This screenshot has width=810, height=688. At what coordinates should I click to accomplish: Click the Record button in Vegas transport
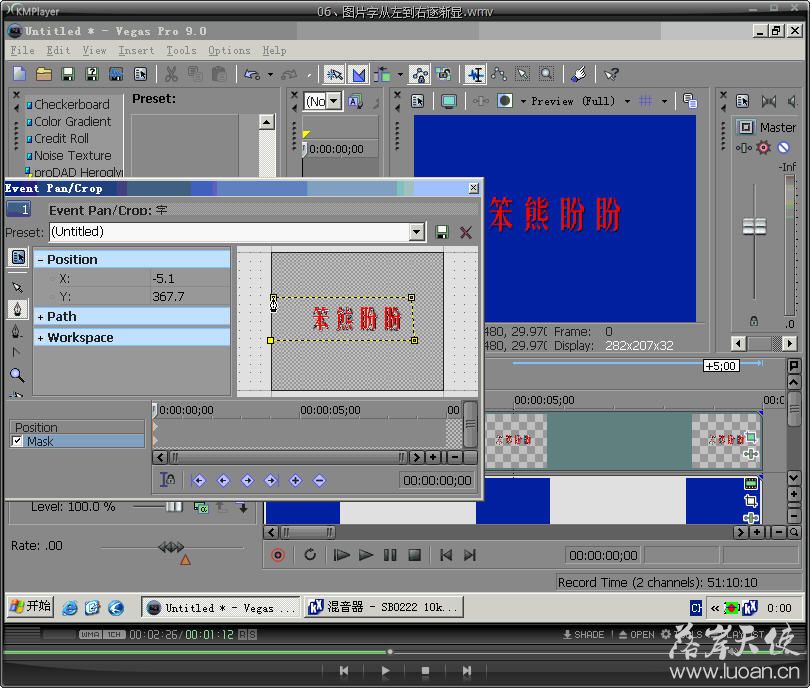pos(278,555)
